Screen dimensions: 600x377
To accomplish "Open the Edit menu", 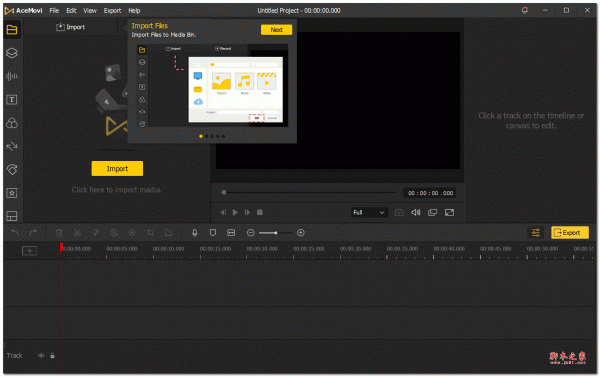I will click(71, 11).
